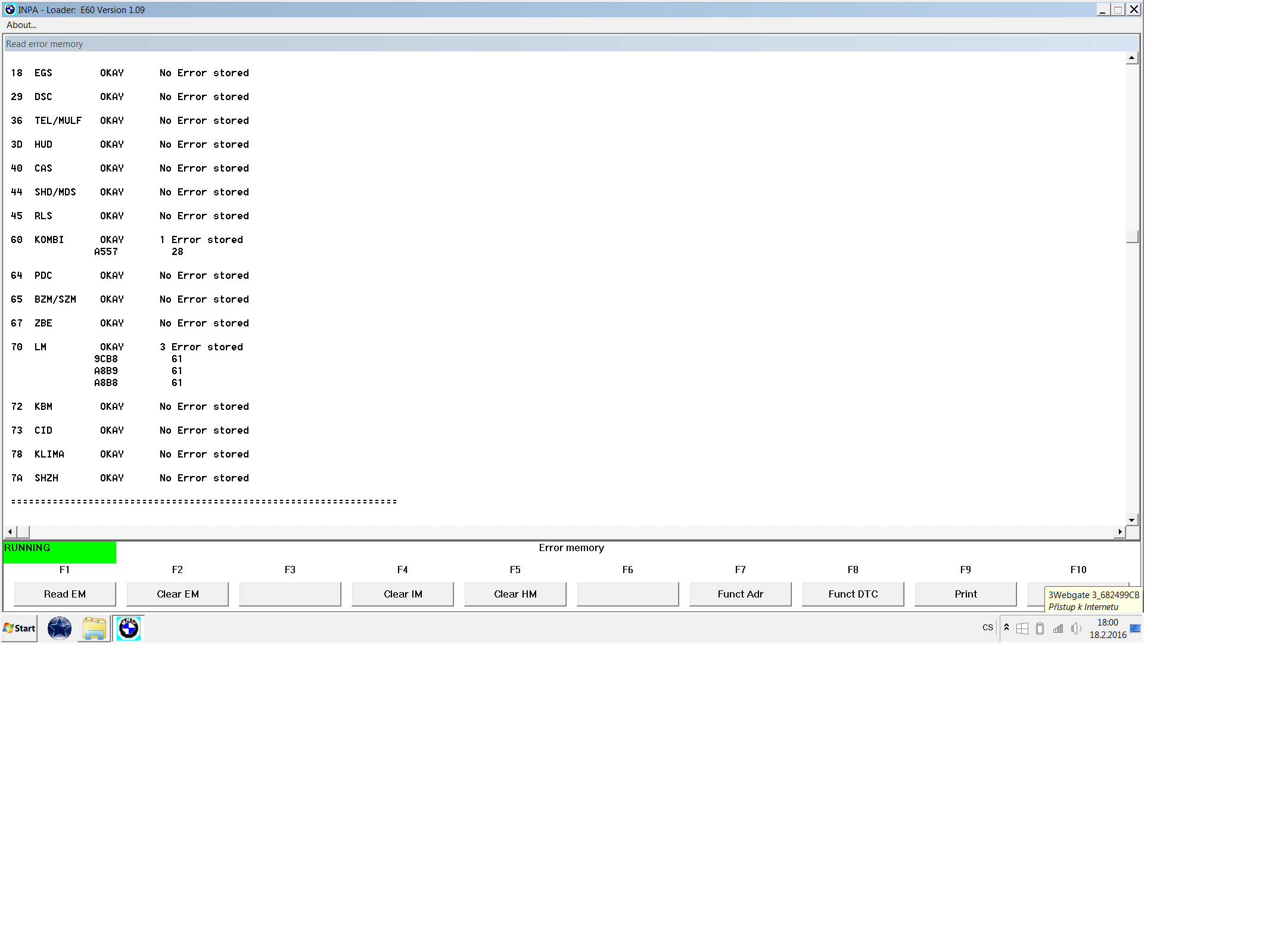Click the 'PDC' module row
1269x952 pixels.
(x=130, y=276)
